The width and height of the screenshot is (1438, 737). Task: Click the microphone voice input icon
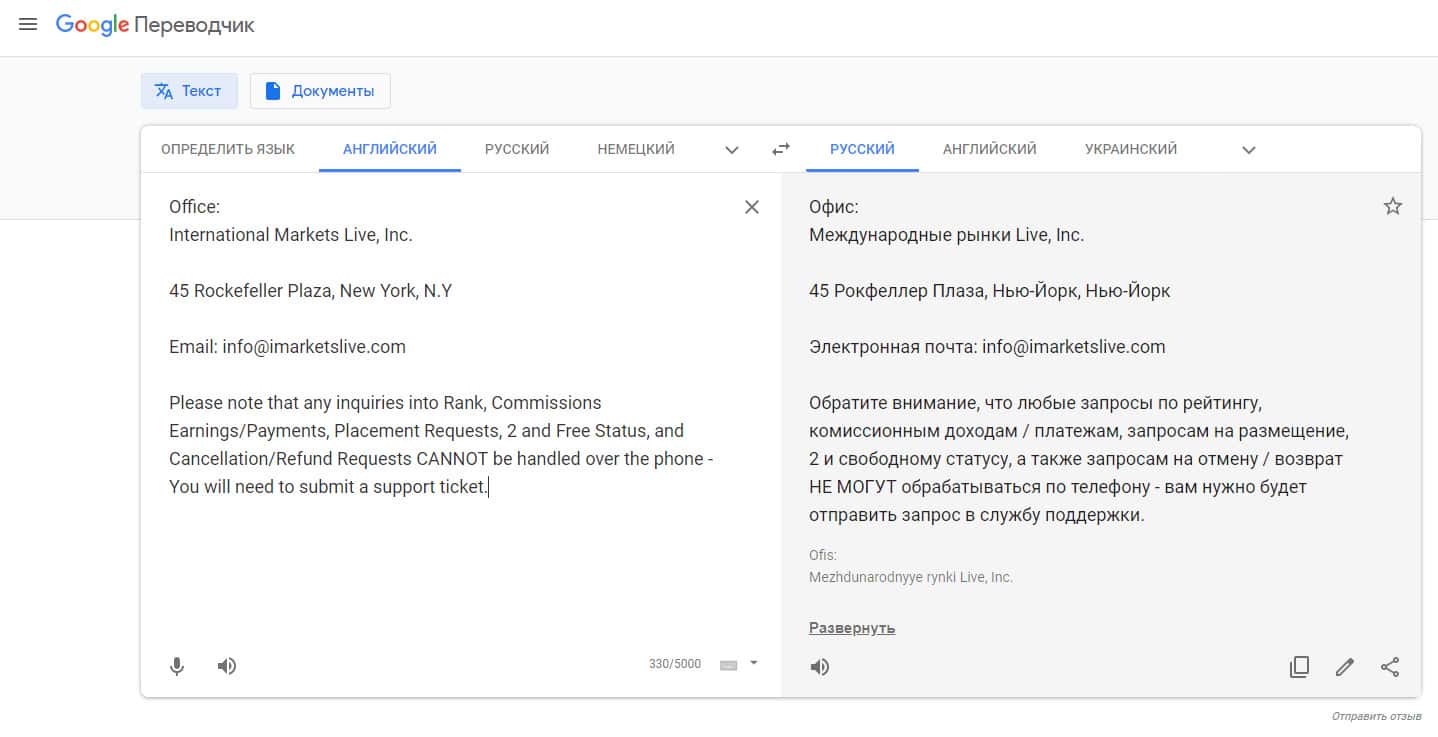(177, 666)
